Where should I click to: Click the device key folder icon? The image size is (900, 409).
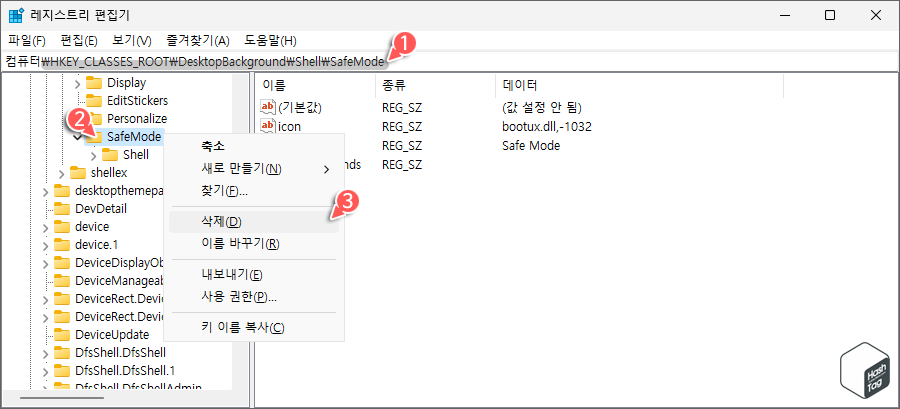(x=61, y=227)
